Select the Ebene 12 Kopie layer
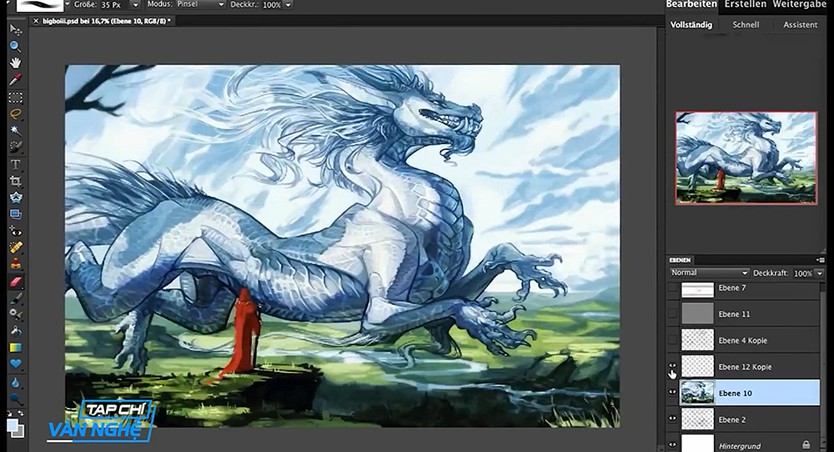Viewport: 834px width, 452px height. [x=750, y=366]
